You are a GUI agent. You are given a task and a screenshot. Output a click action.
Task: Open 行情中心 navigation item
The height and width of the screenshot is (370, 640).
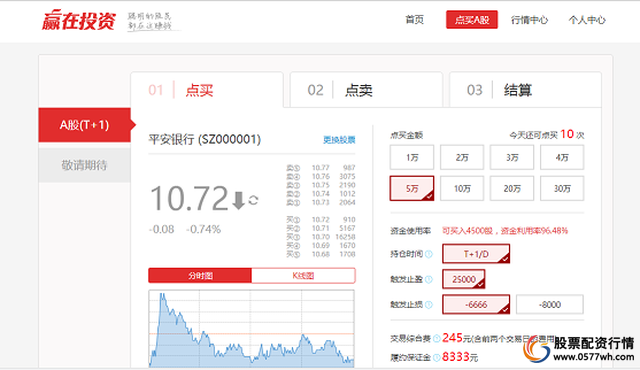click(529, 20)
